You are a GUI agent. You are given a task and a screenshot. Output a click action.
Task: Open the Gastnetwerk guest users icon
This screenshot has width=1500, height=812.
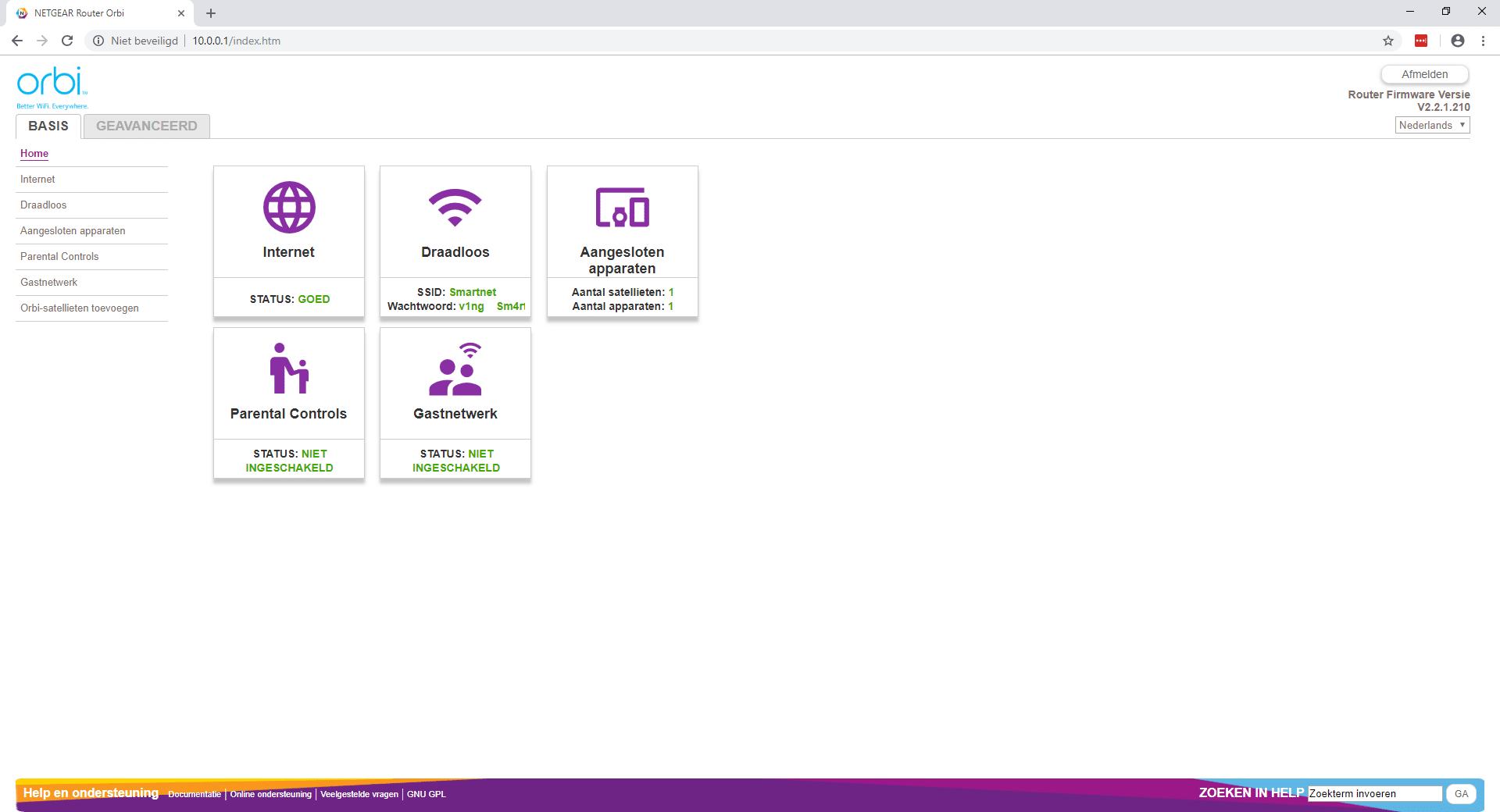pyautogui.click(x=455, y=369)
